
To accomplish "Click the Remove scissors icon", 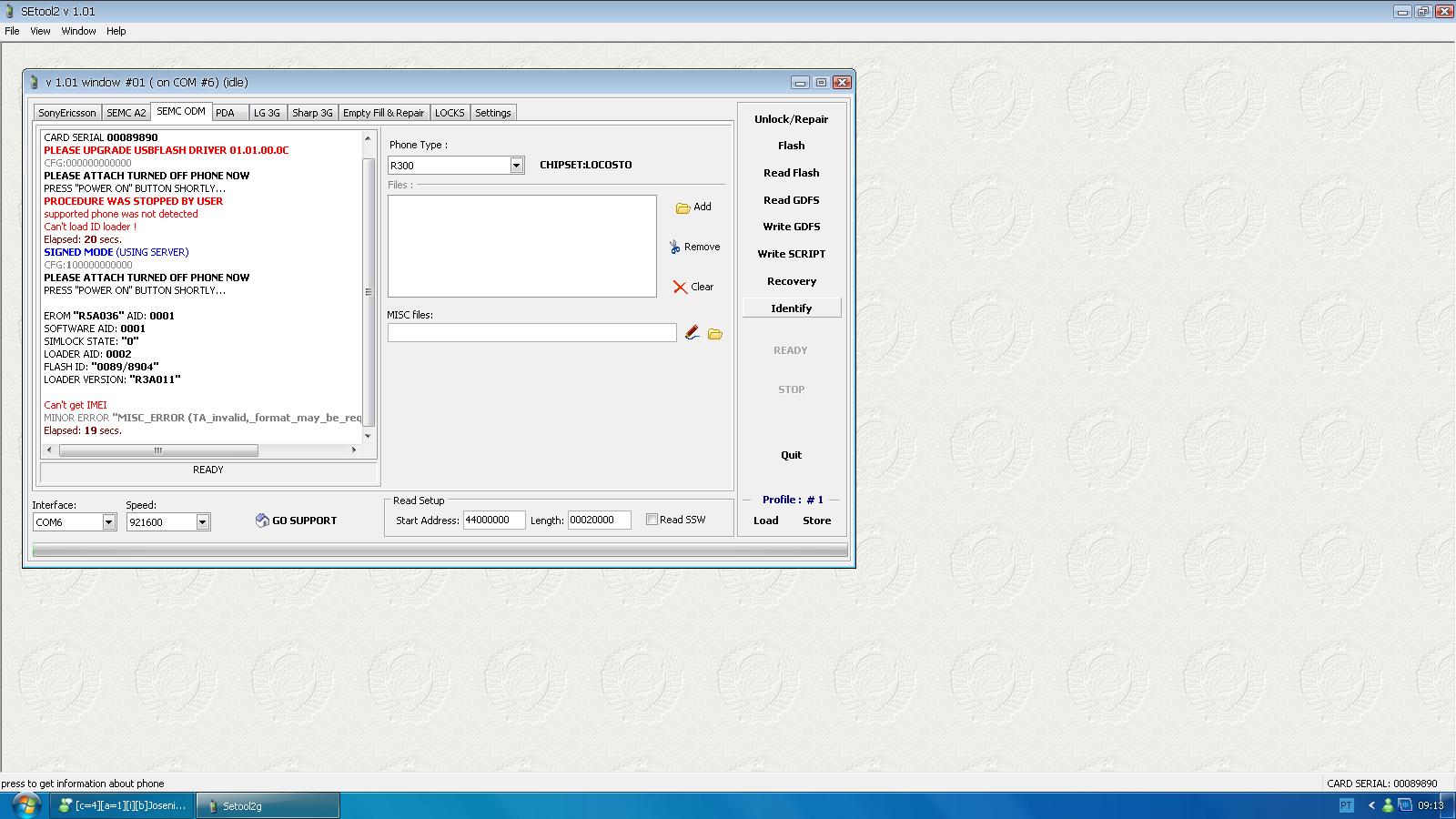I will [674, 247].
